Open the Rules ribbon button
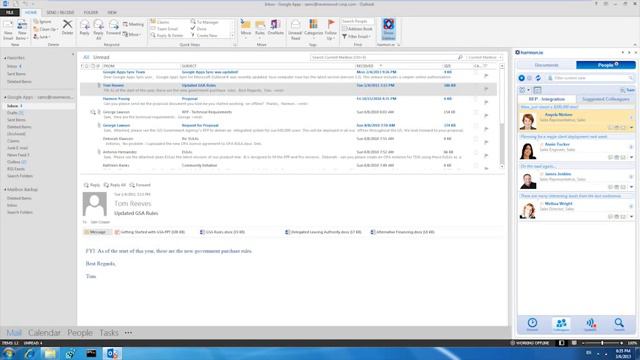 click(x=260, y=29)
